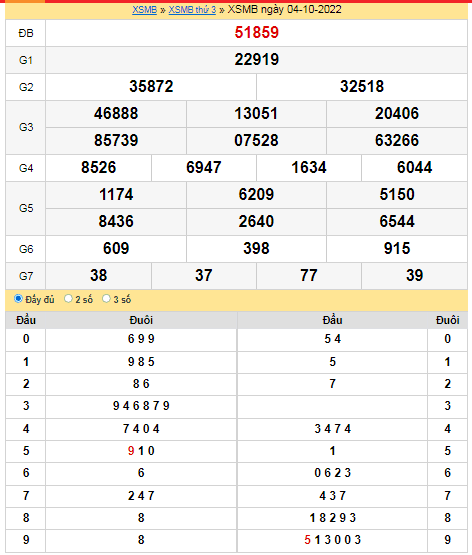Click the G1 prize number 22919
Screen dimensions: 472x555
coord(257,59)
